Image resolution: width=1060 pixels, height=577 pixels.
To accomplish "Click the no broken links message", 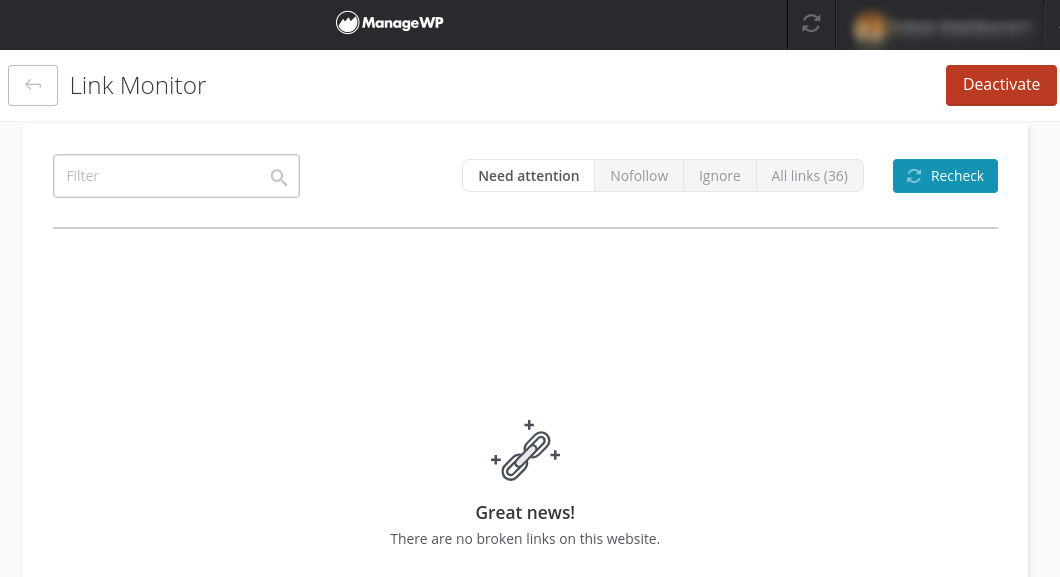I will tap(525, 539).
